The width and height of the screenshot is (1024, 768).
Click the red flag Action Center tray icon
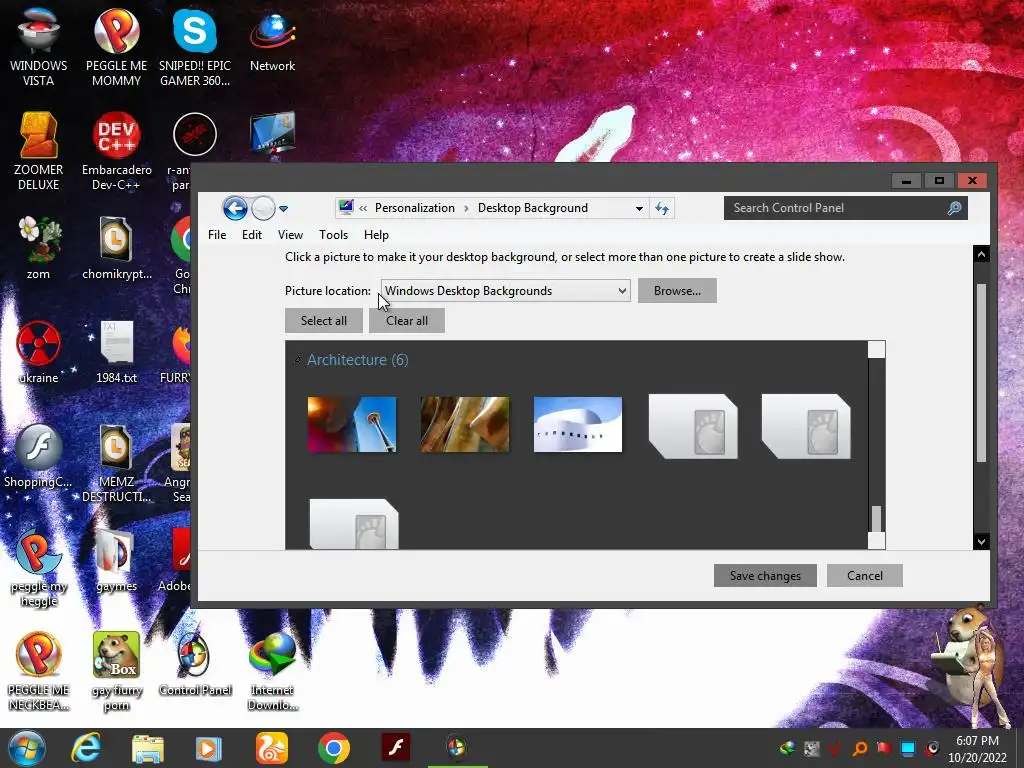click(884, 748)
